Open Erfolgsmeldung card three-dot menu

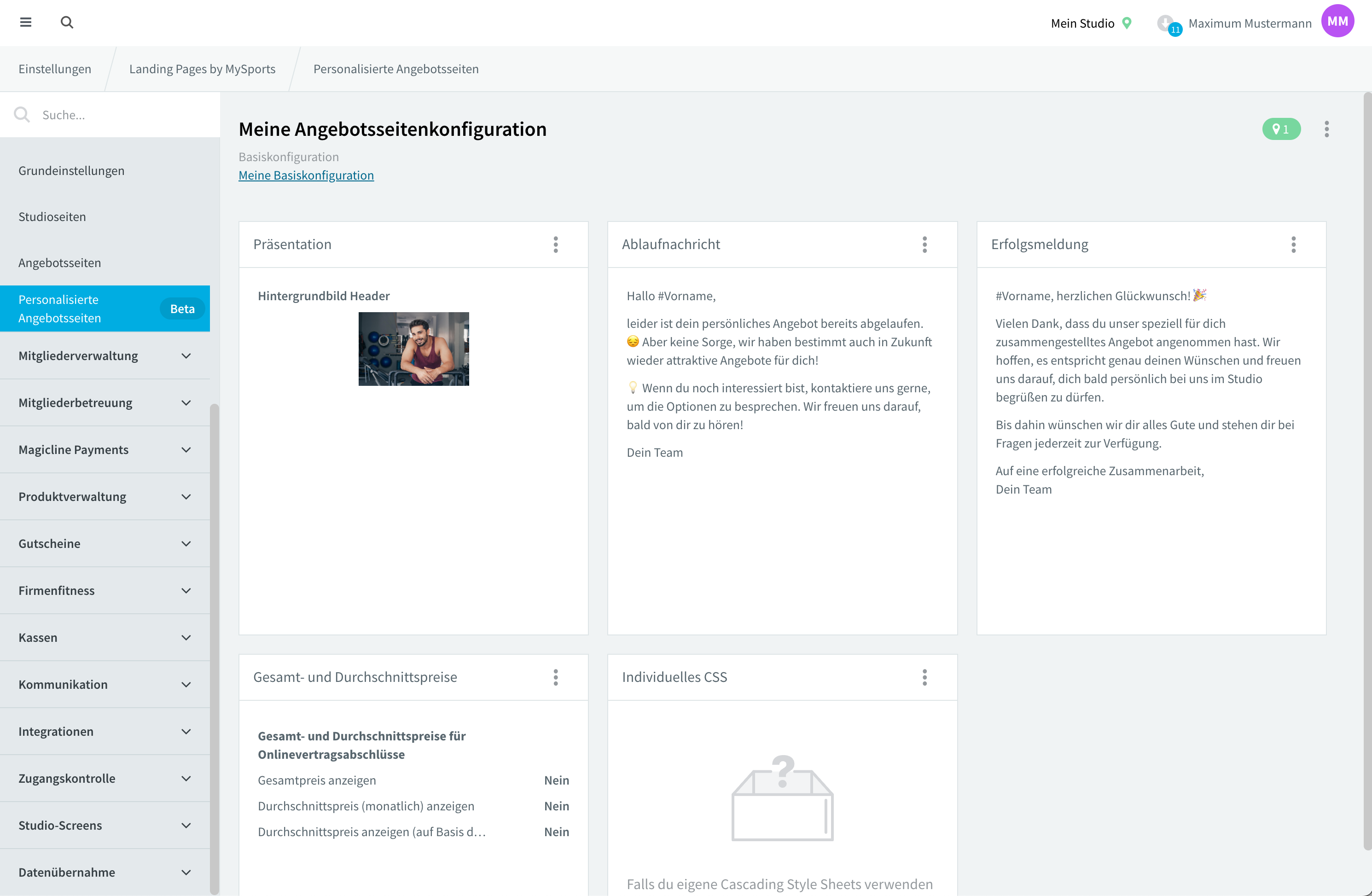(x=1294, y=244)
